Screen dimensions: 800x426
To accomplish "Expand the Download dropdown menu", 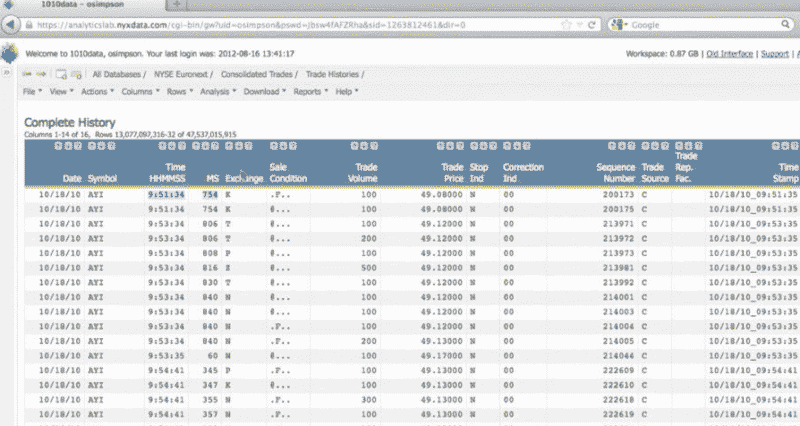I will tap(264, 91).
